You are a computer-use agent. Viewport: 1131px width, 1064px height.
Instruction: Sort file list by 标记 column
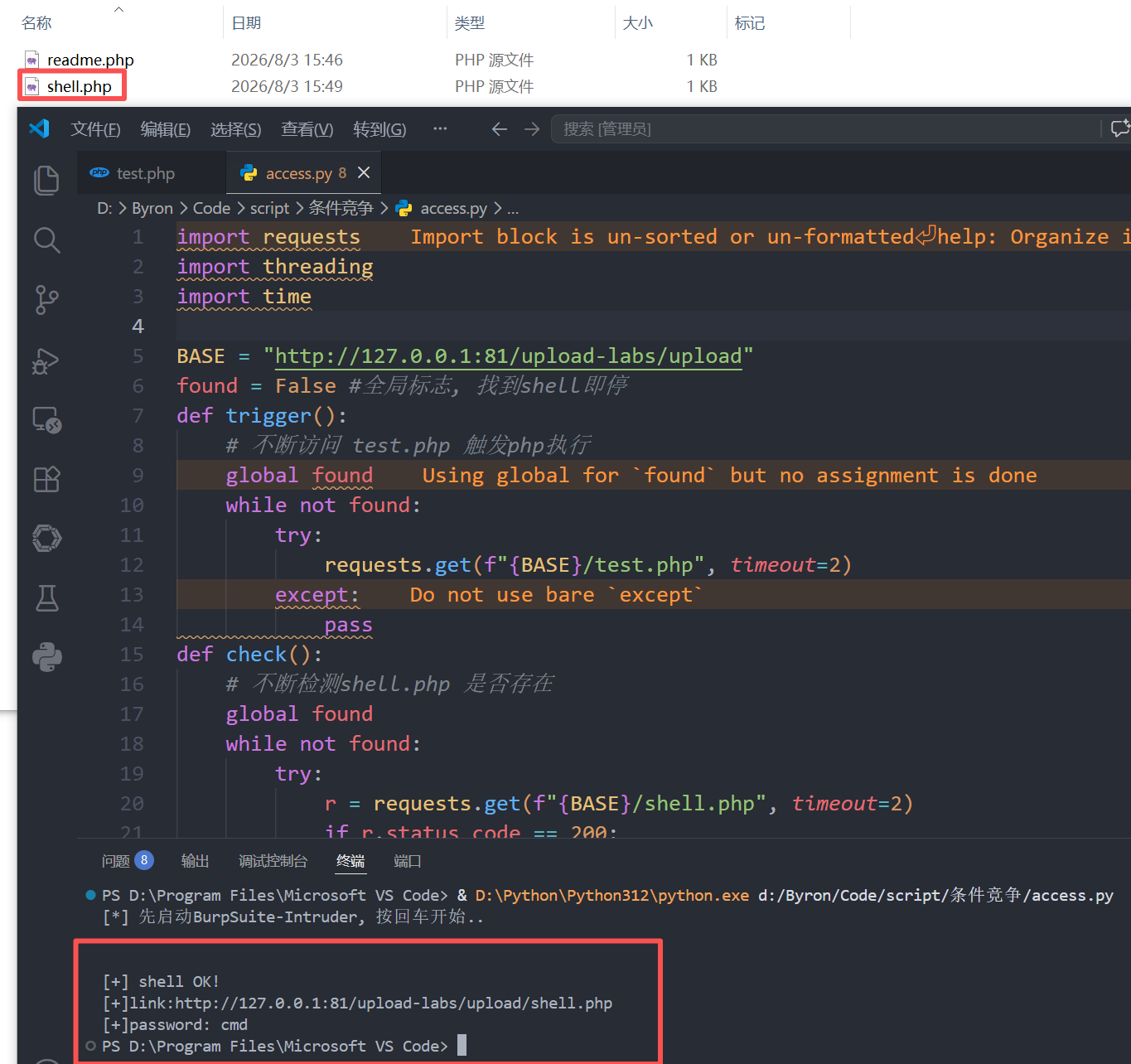750,23
